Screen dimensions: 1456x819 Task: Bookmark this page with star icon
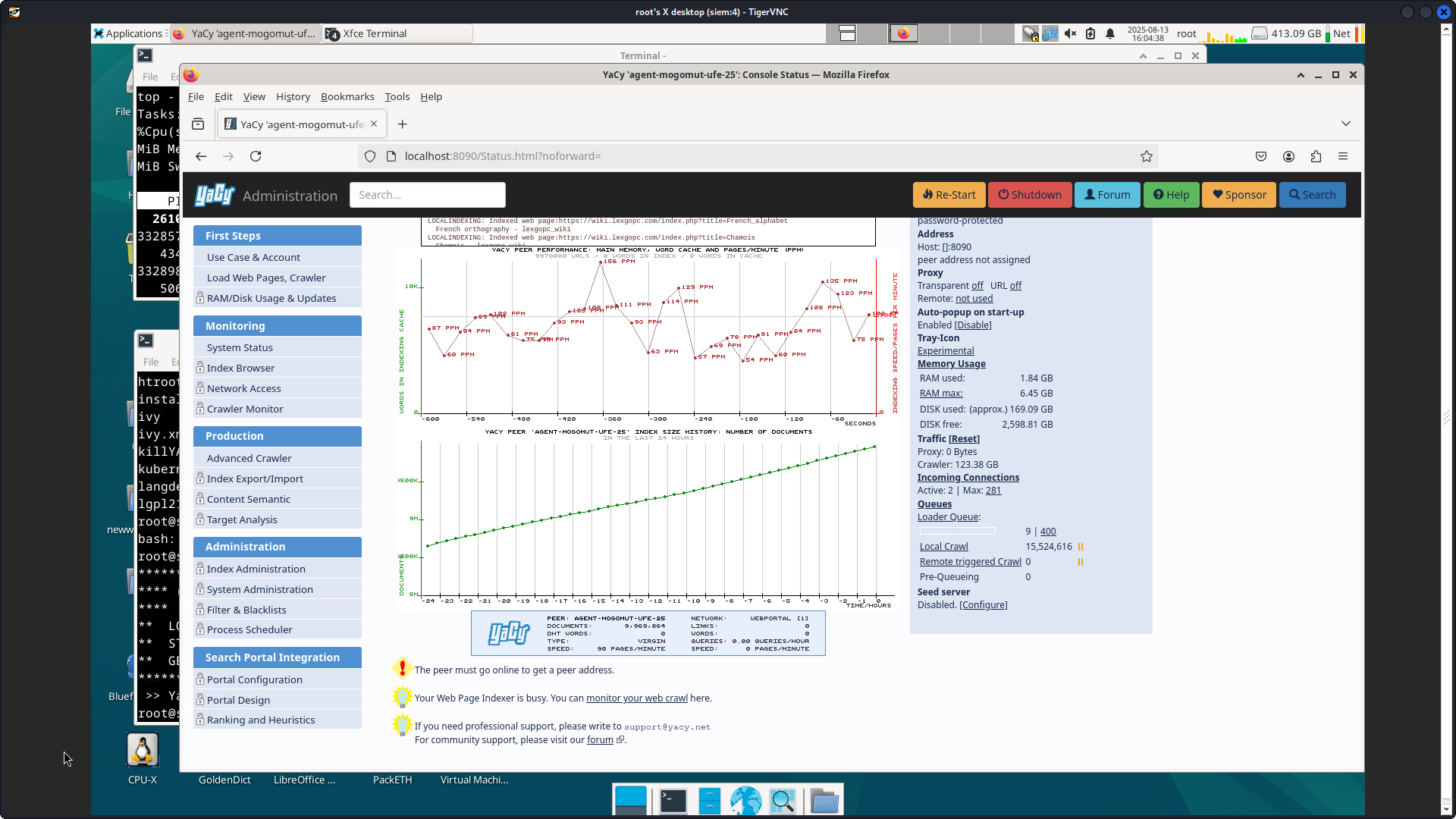click(x=1146, y=156)
